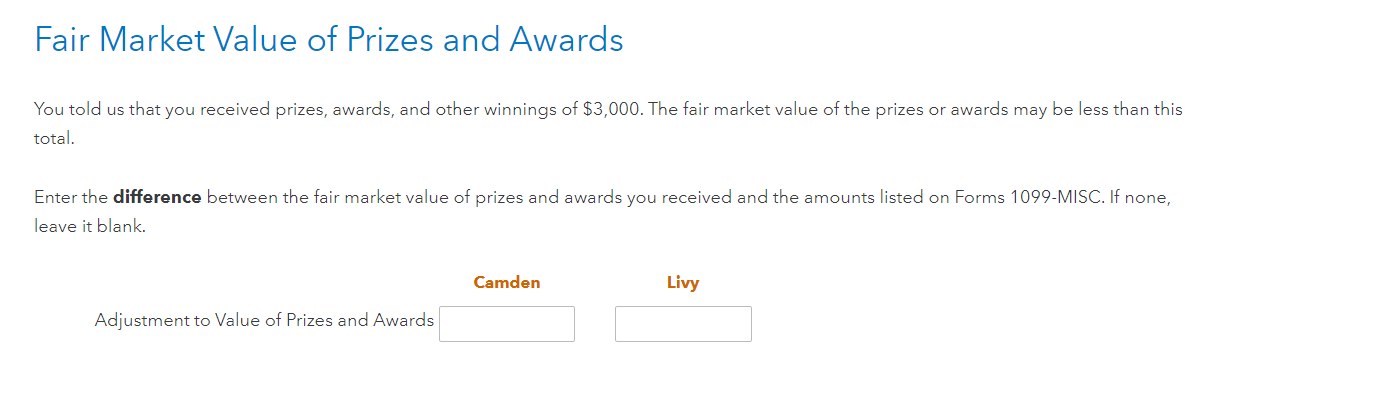
Task: Click the Adjustment to Value of Prizes label
Action: (x=264, y=321)
